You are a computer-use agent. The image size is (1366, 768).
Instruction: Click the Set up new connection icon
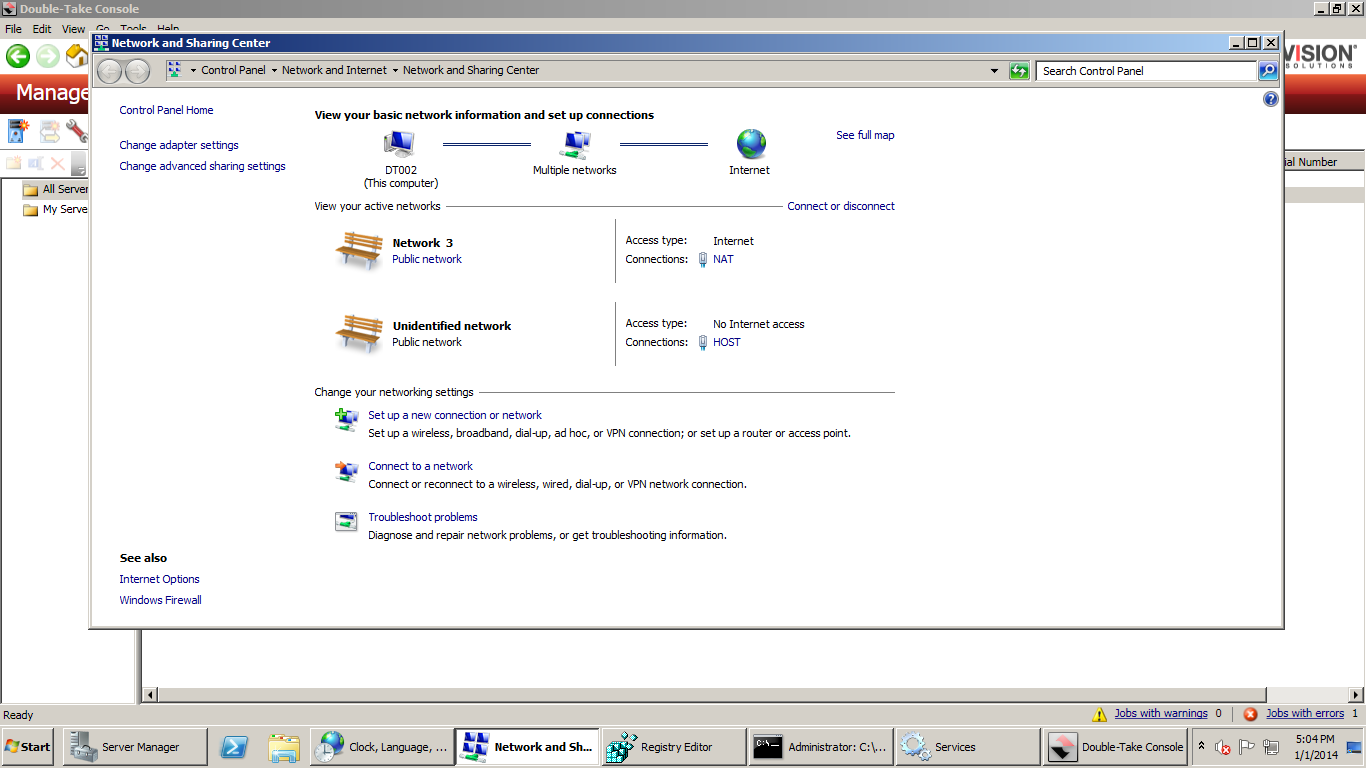[346, 419]
